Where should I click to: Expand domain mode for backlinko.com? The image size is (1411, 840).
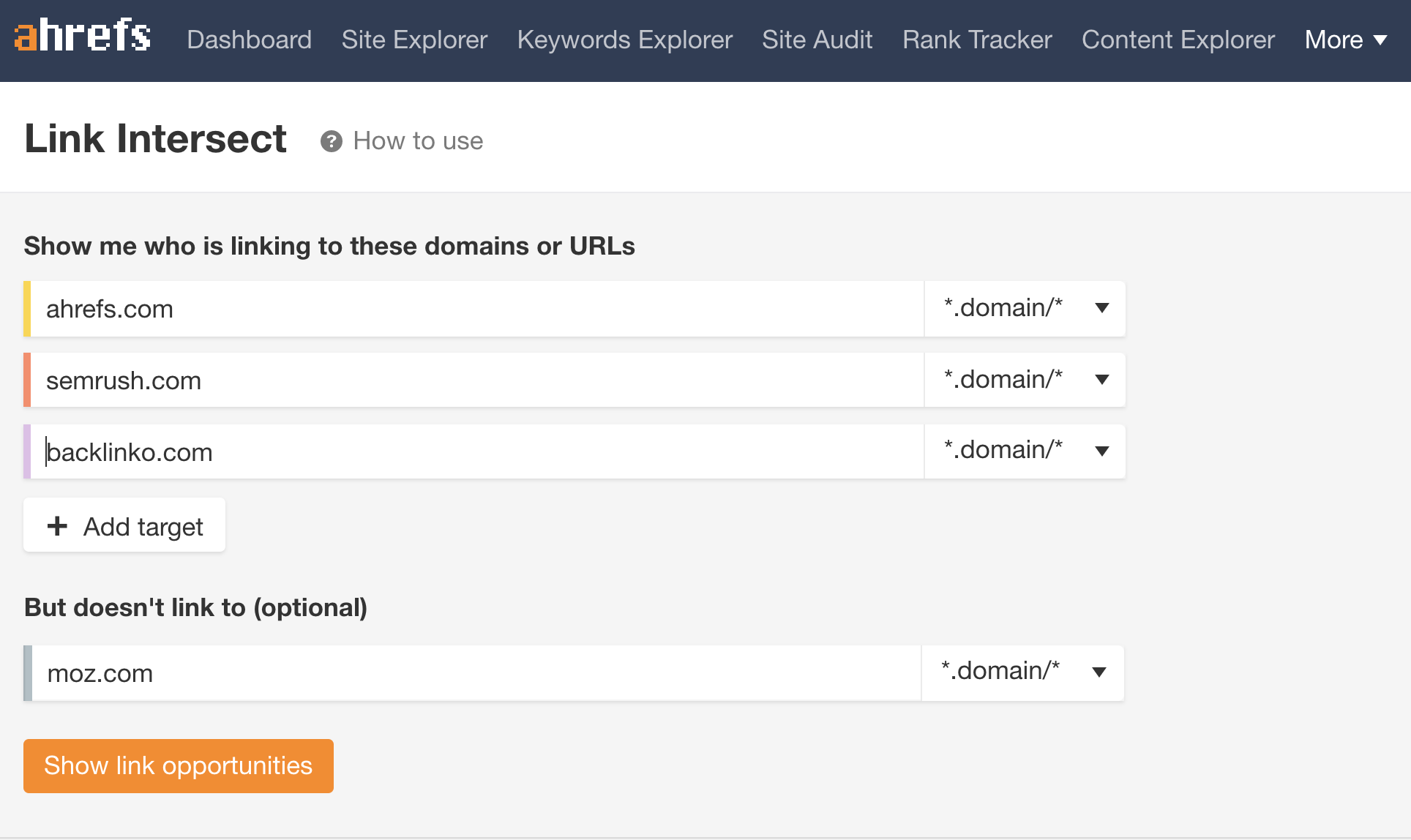point(1100,452)
